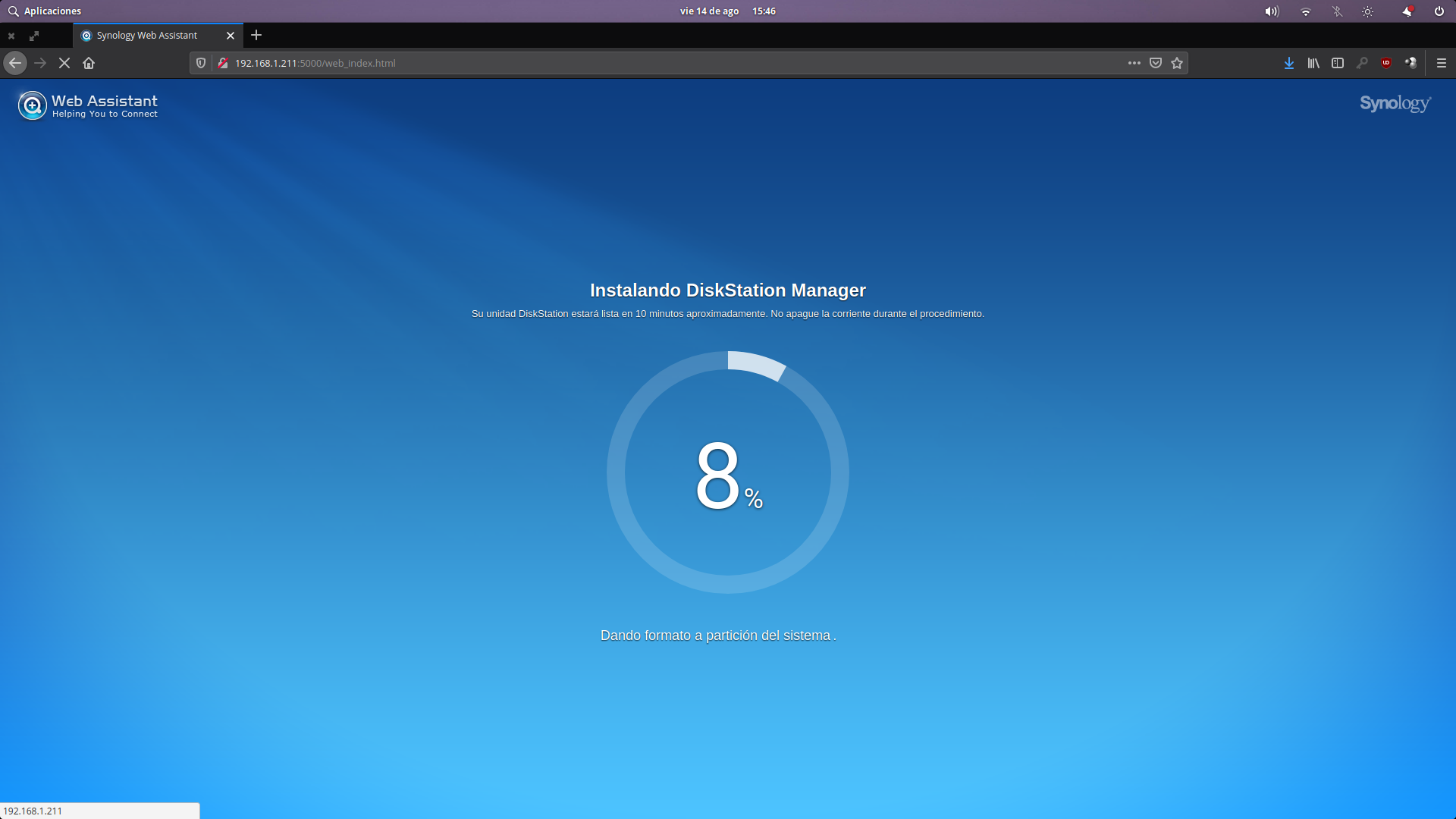Select the Synology Web Assistant tab

[x=147, y=36]
